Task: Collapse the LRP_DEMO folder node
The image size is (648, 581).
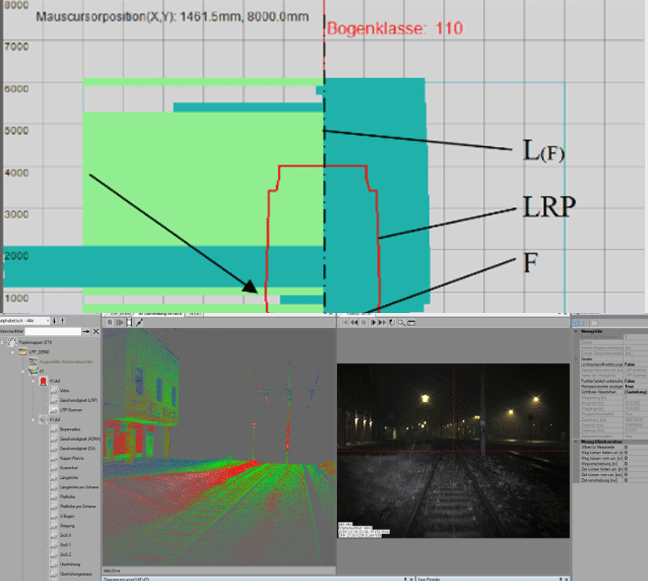Action: click(12, 352)
